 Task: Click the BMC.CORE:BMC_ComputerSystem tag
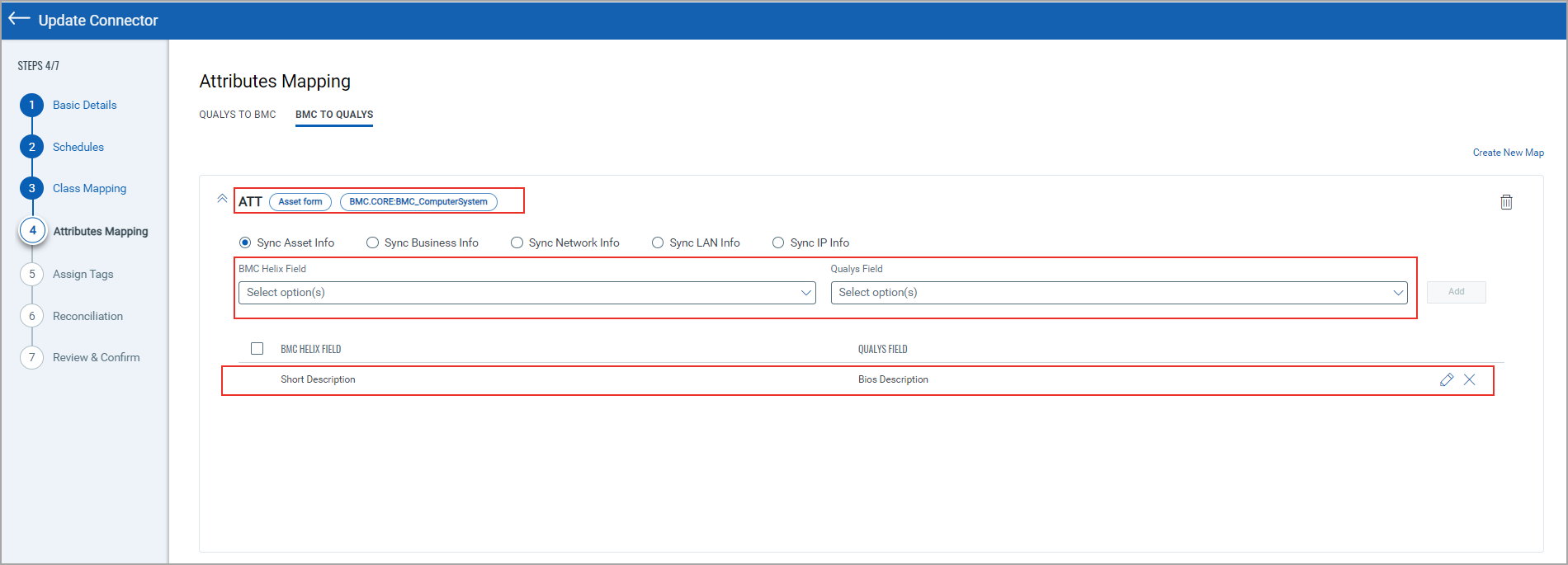click(418, 202)
